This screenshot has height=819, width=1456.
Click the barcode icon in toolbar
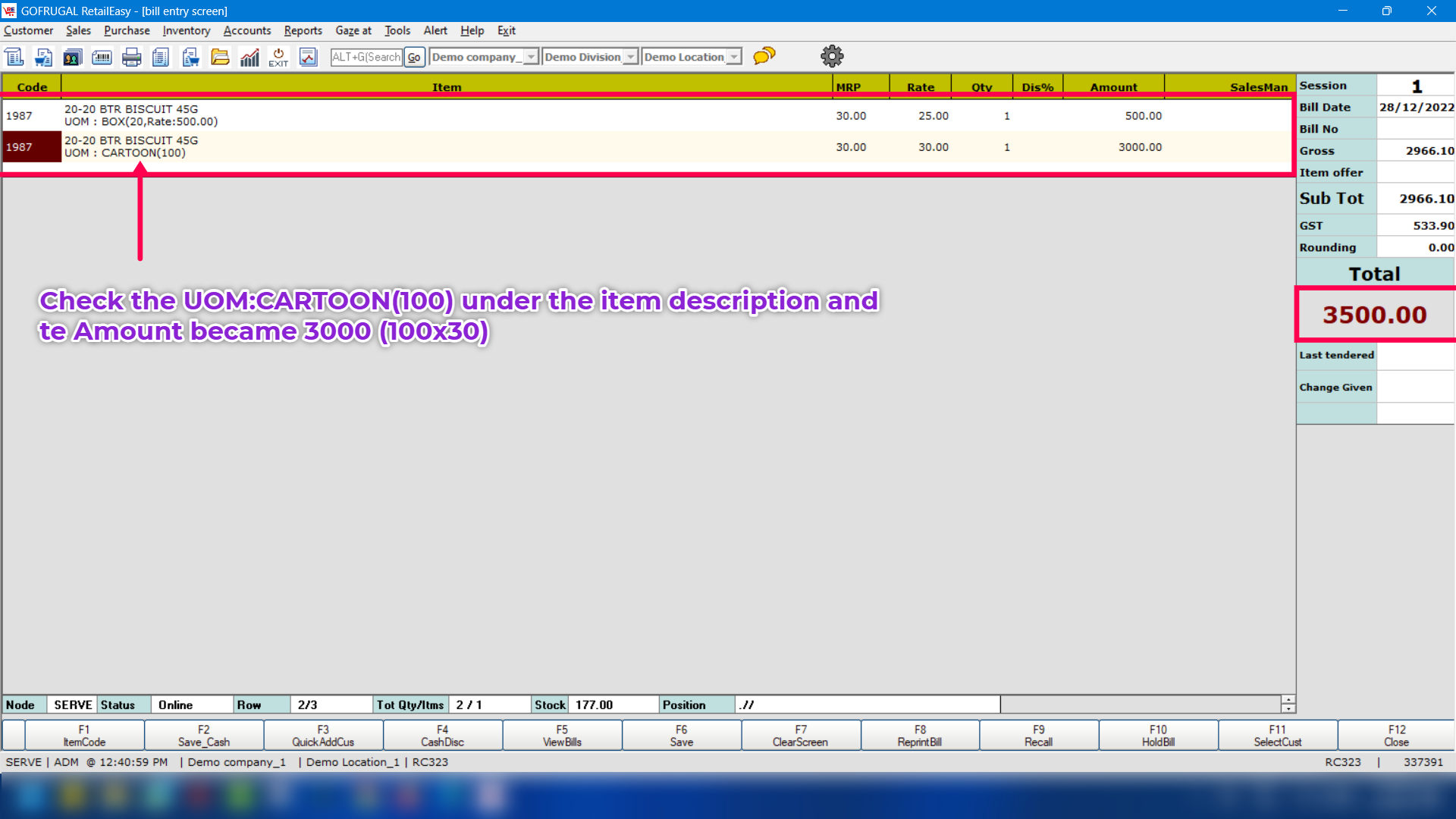(x=102, y=57)
